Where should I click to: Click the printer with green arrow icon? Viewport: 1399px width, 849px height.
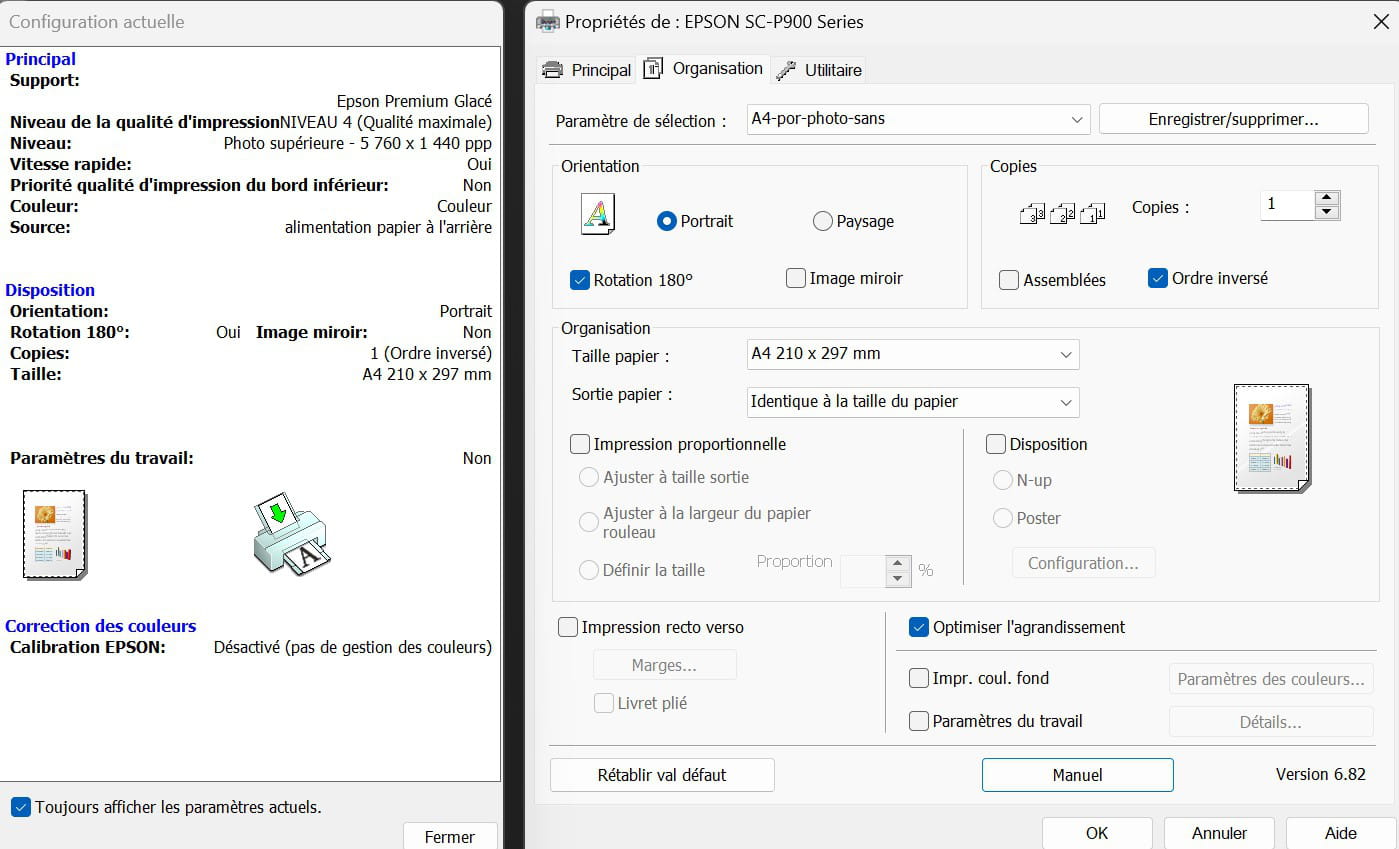tap(291, 532)
